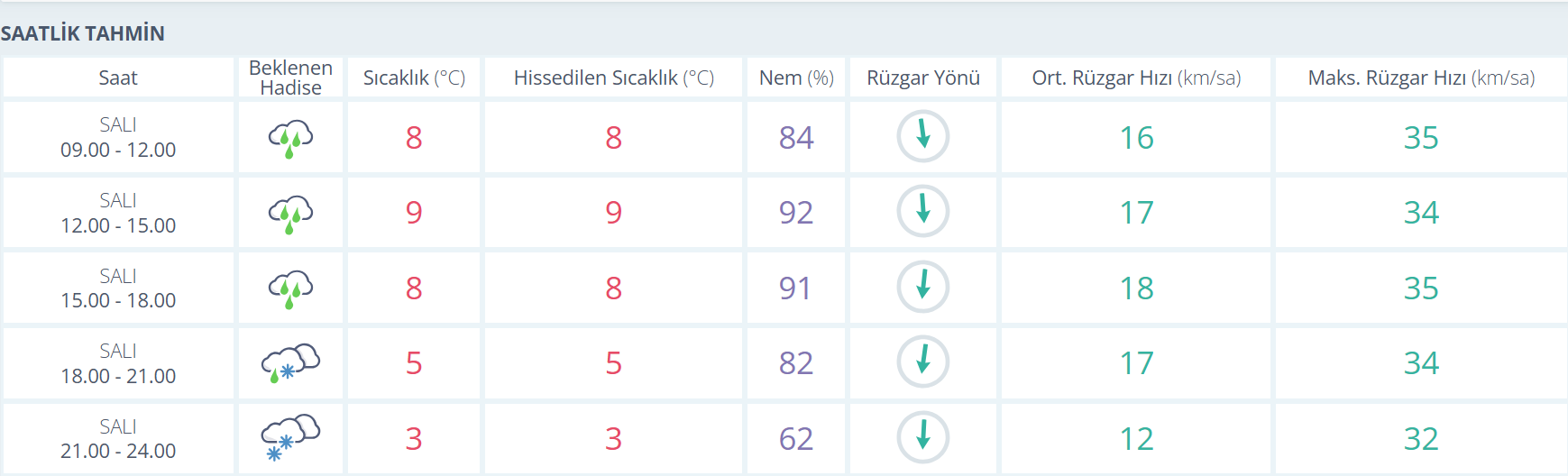
Task: Click the Sıcaklık (°C) column header
Action: click(x=414, y=78)
